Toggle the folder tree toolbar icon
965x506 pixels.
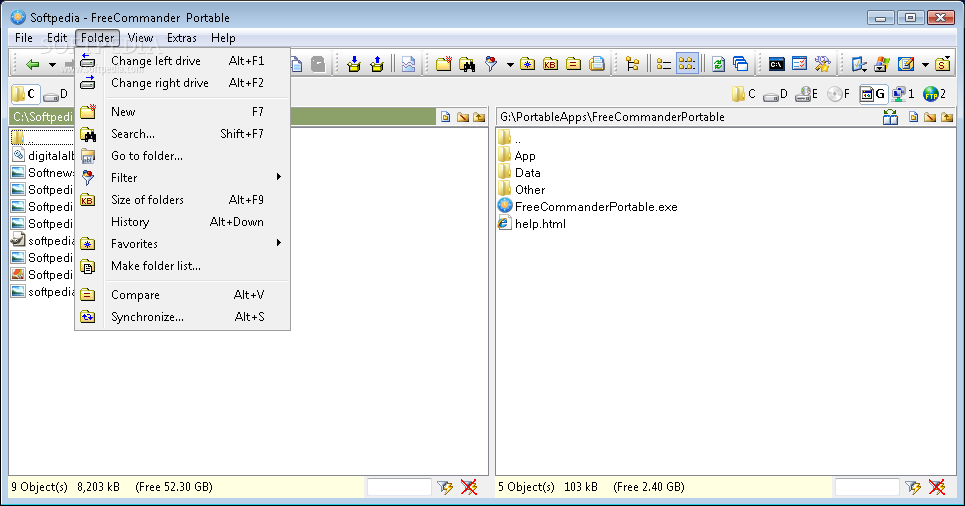coord(632,64)
